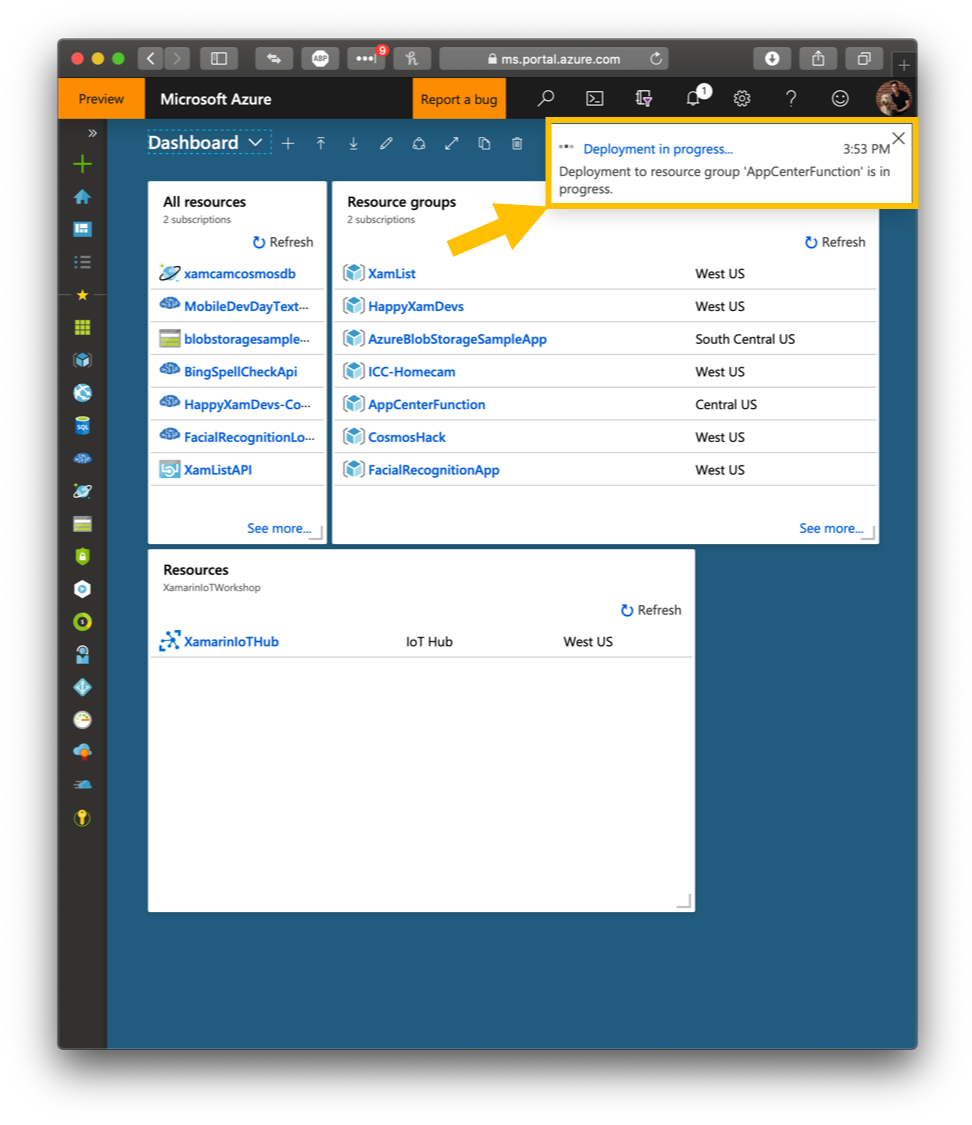Click Safari share button
Screen dimensions: 972x1125
pyautogui.click(x=818, y=59)
